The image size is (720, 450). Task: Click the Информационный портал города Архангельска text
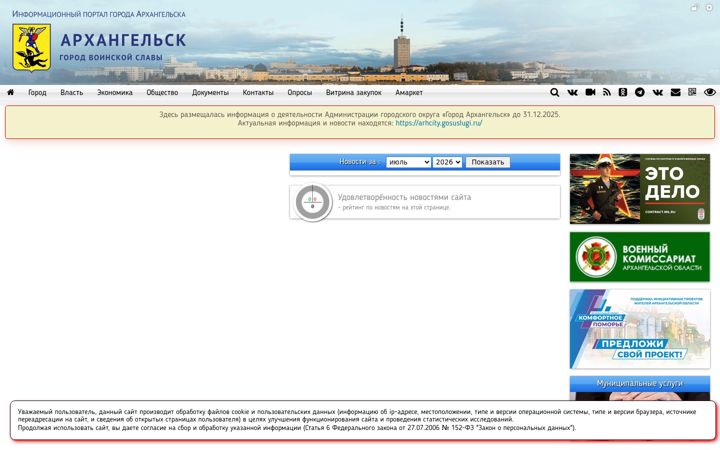tap(99, 14)
